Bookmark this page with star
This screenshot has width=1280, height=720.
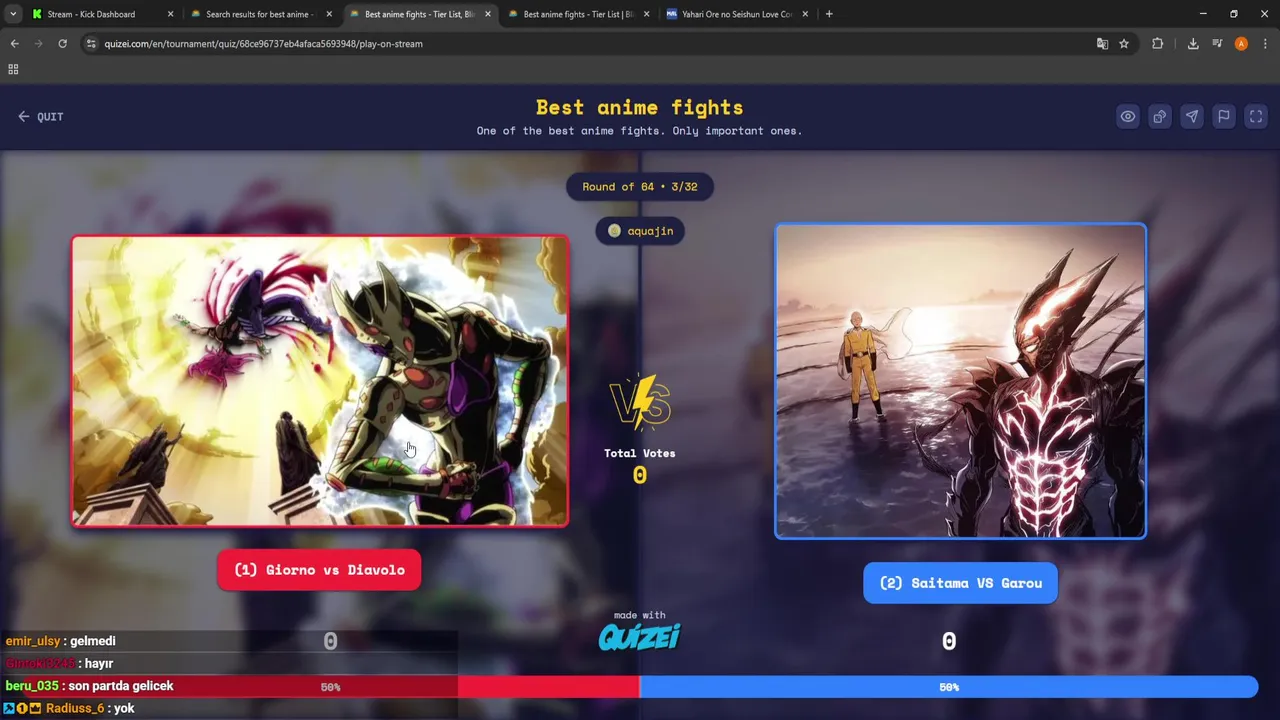pyautogui.click(x=1124, y=44)
